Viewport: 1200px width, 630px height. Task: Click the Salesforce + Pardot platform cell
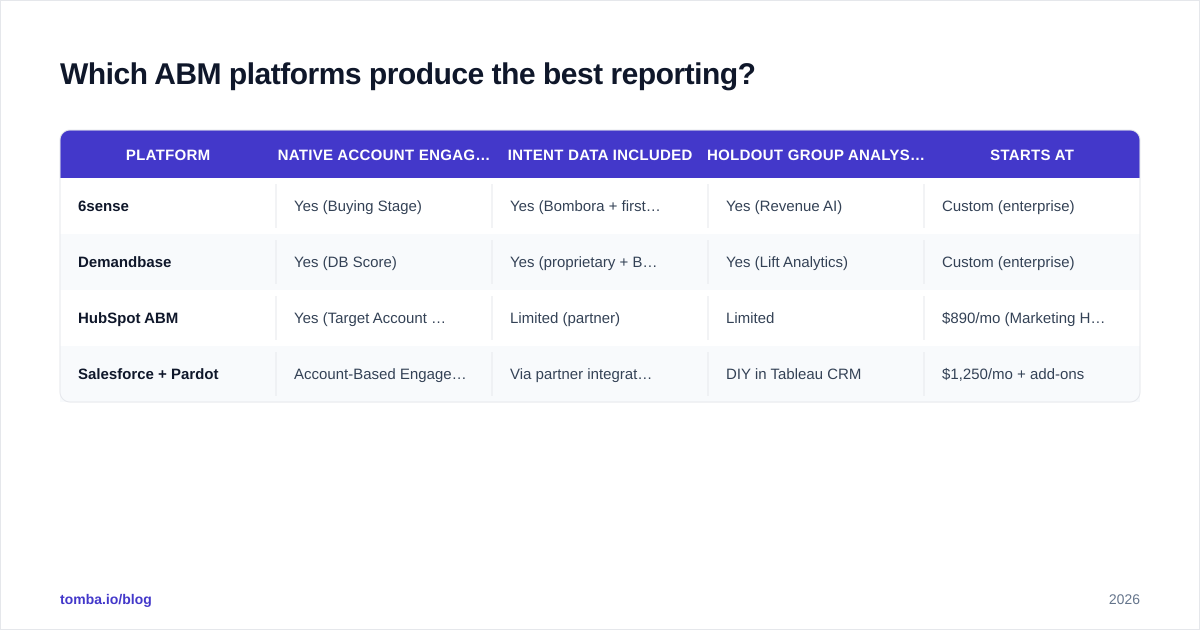(168, 374)
